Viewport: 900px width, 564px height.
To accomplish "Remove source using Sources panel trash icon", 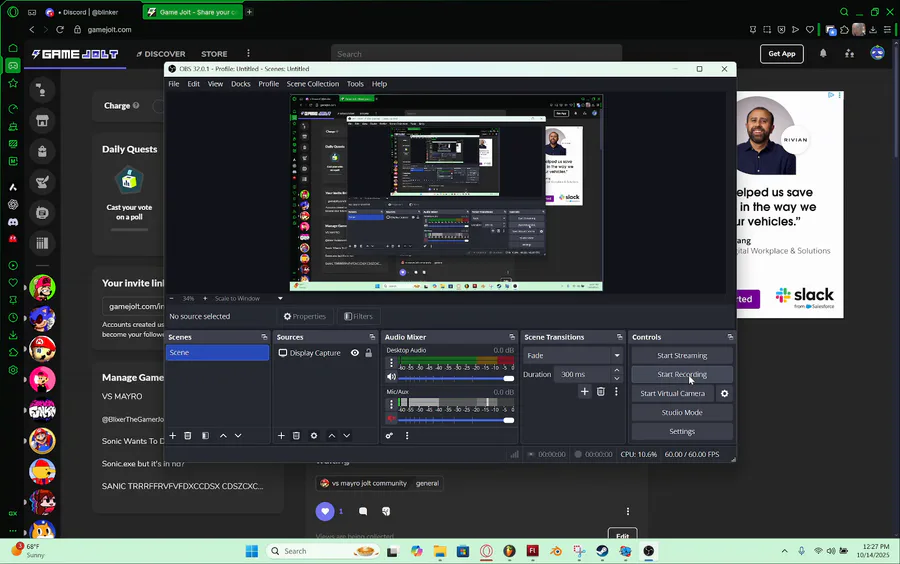I will pyautogui.click(x=296, y=435).
